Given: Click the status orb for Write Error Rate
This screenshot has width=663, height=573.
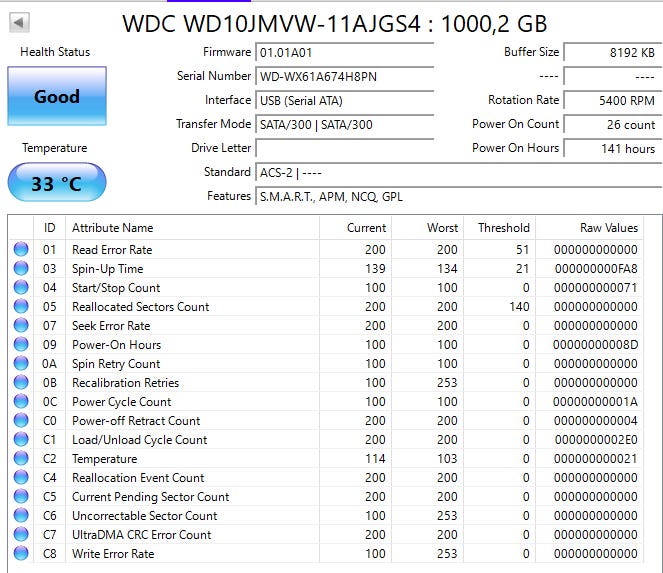Looking at the screenshot, I should [x=21, y=554].
